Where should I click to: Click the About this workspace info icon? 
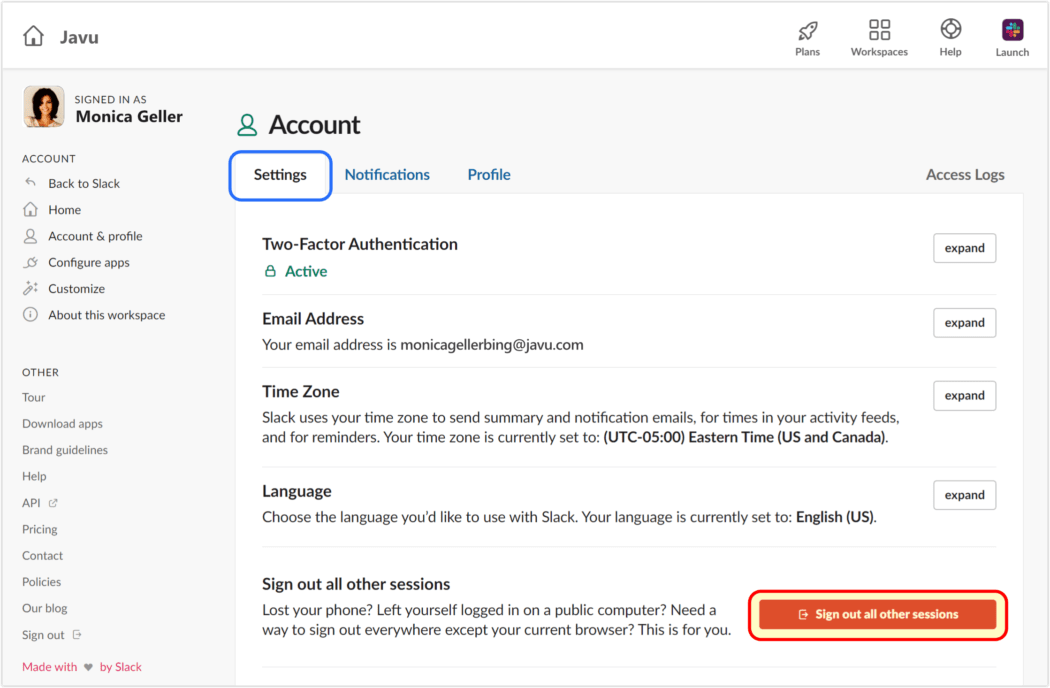30,314
